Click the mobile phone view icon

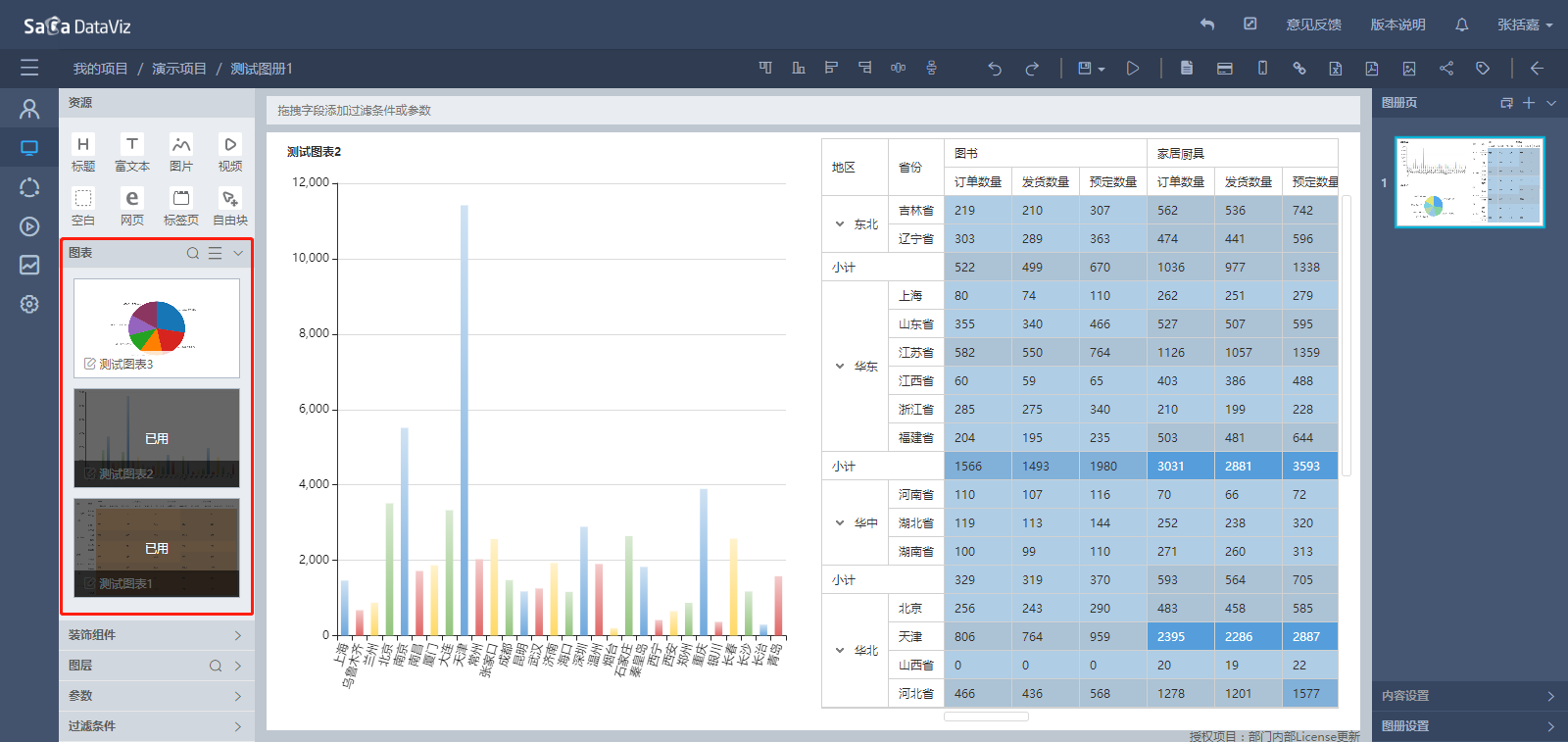[1262, 69]
